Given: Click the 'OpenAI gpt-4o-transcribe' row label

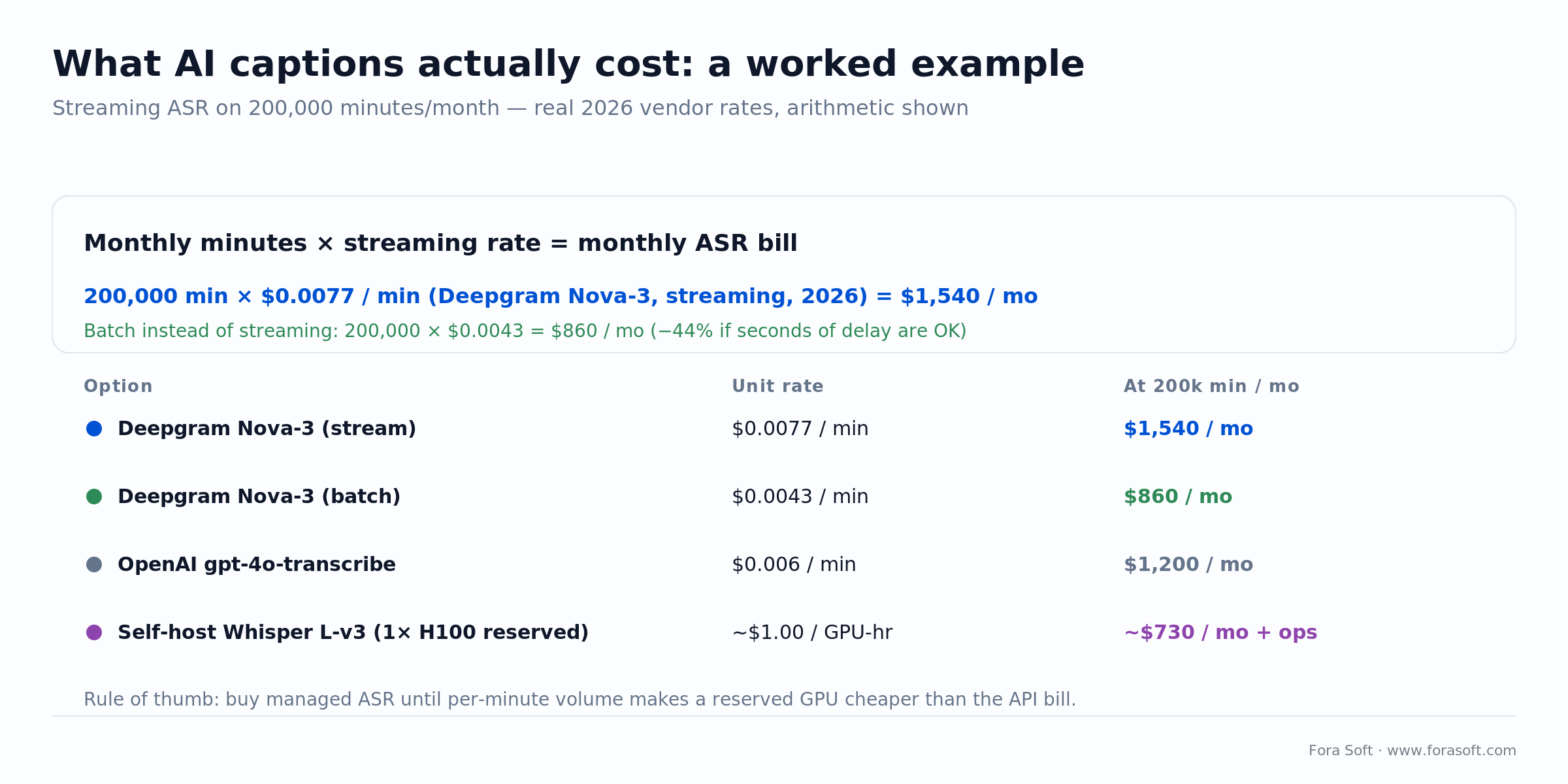Looking at the screenshot, I should click(257, 565).
